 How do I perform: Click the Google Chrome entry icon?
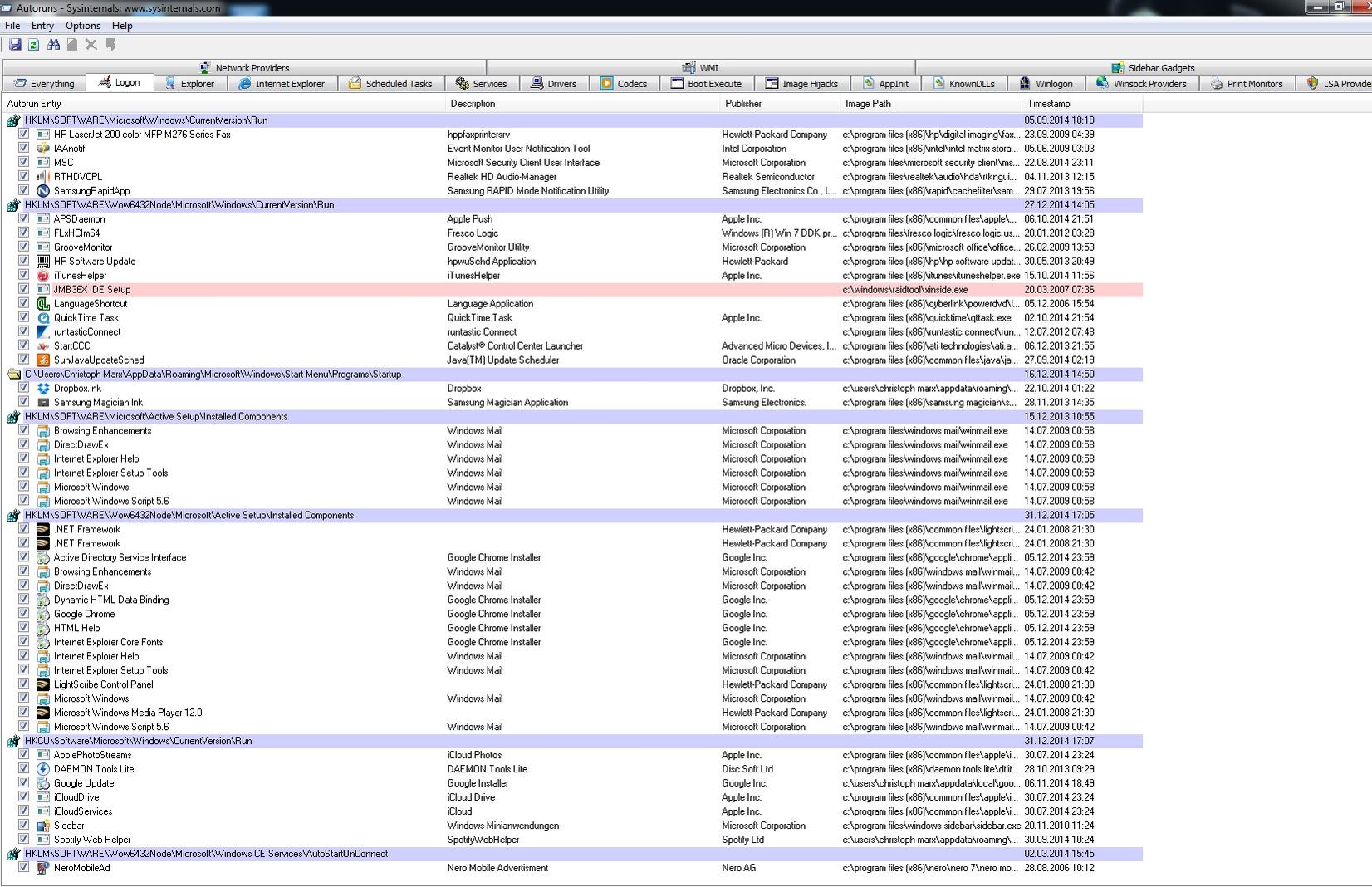(43, 615)
